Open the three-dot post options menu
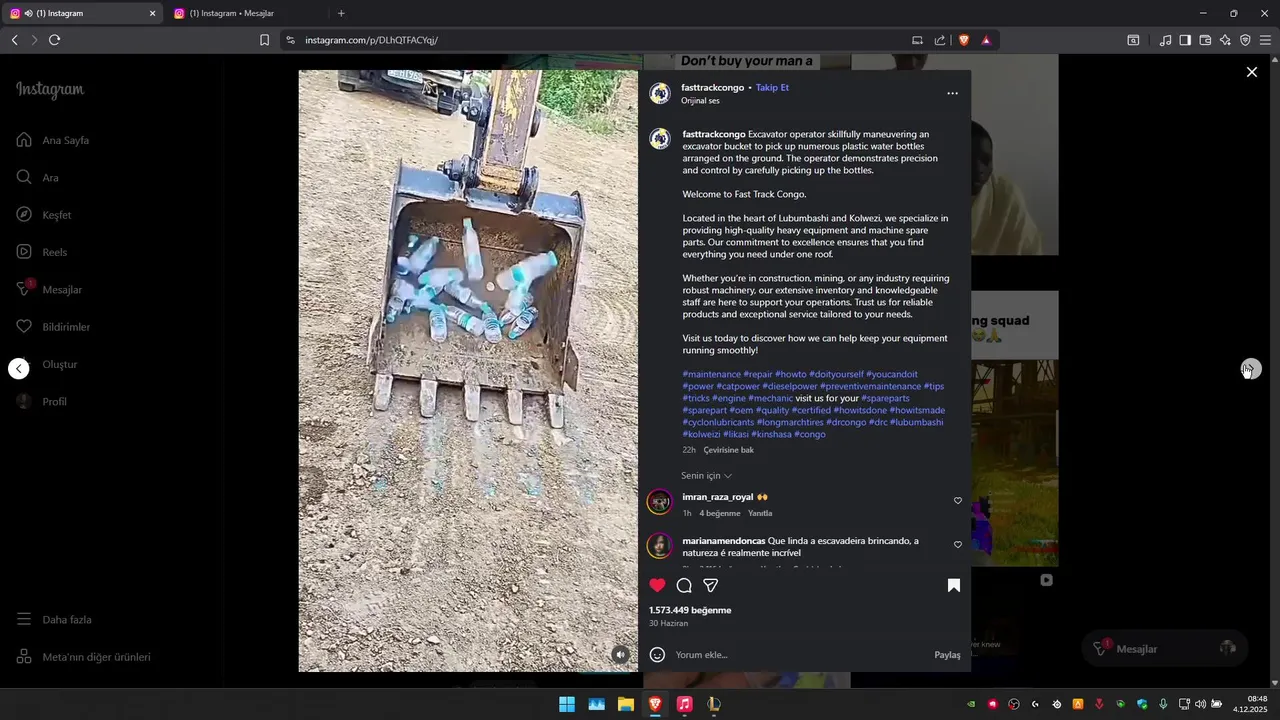Screen dimensions: 1280x720 coord(952,93)
